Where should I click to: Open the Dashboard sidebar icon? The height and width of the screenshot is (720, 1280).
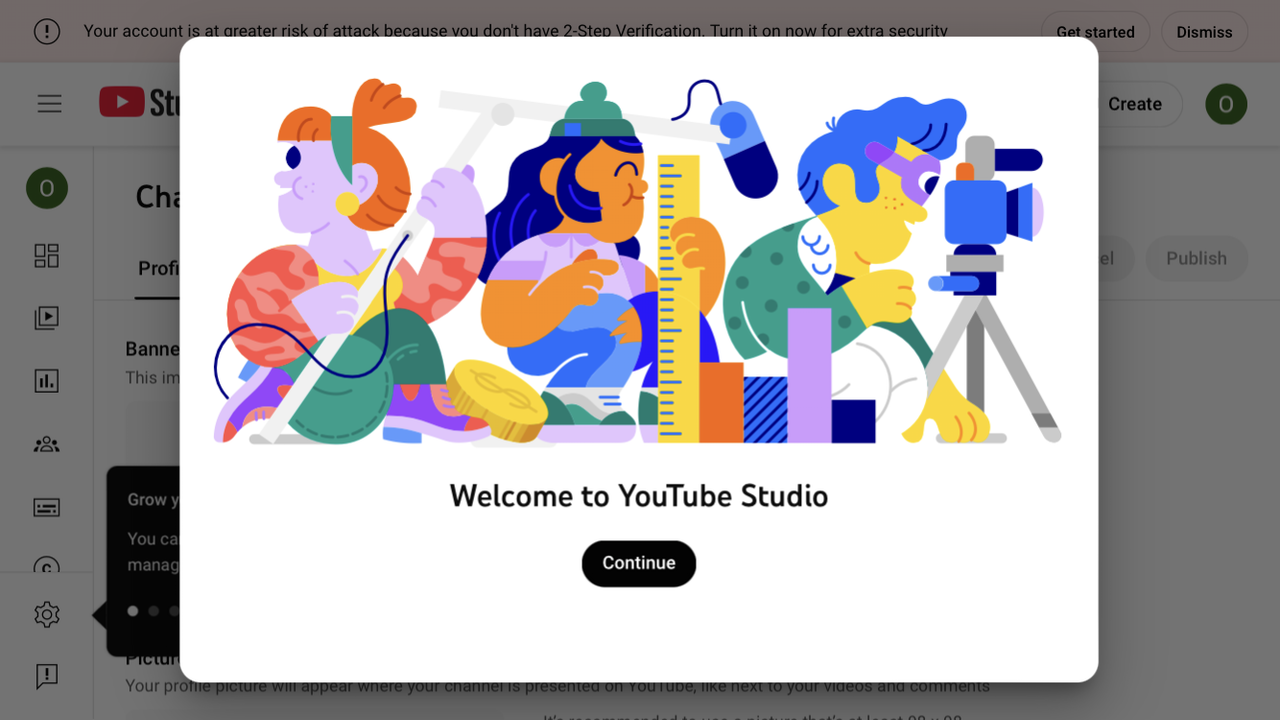point(47,256)
